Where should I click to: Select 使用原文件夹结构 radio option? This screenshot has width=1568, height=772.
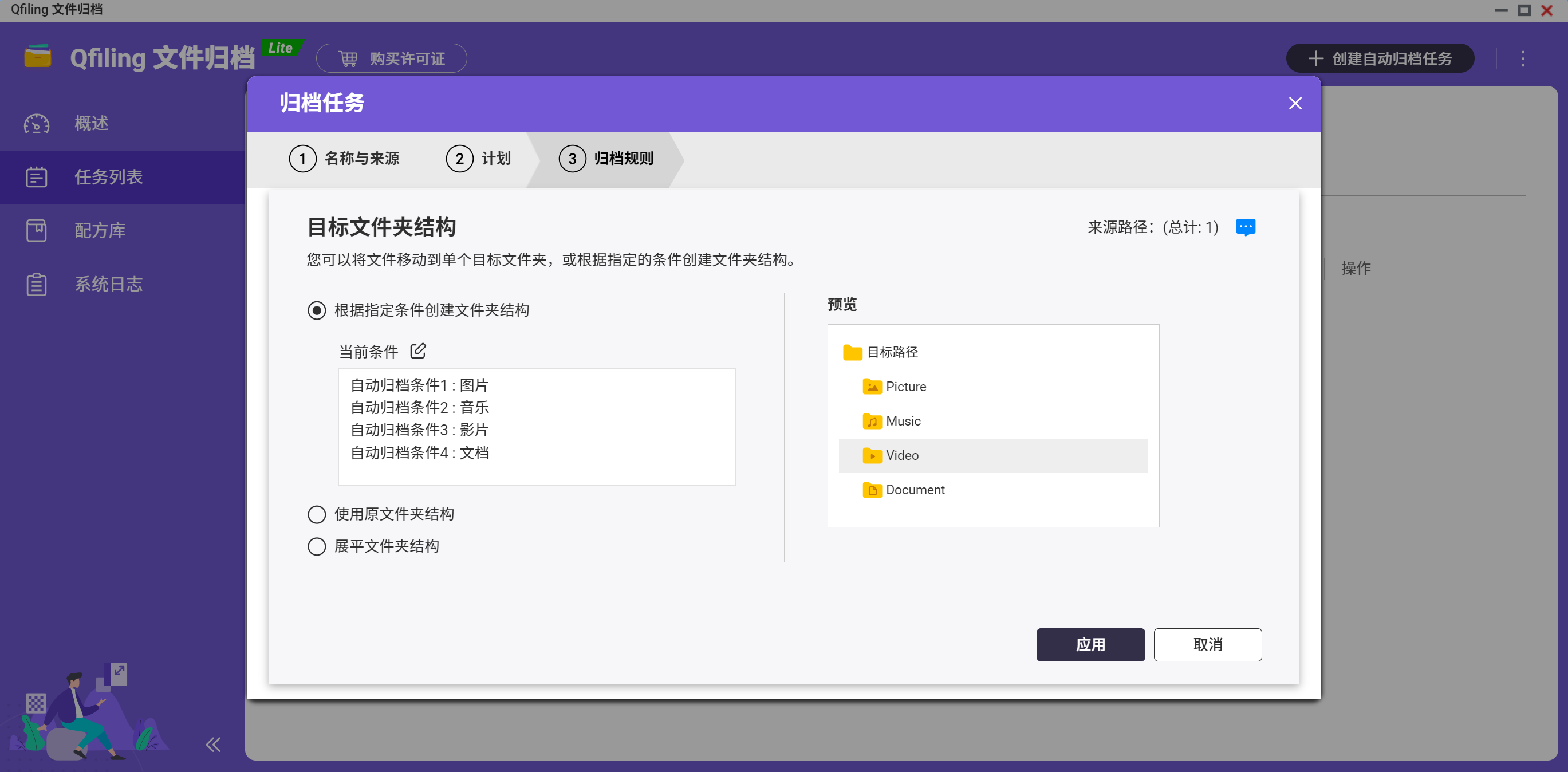[317, 514]
